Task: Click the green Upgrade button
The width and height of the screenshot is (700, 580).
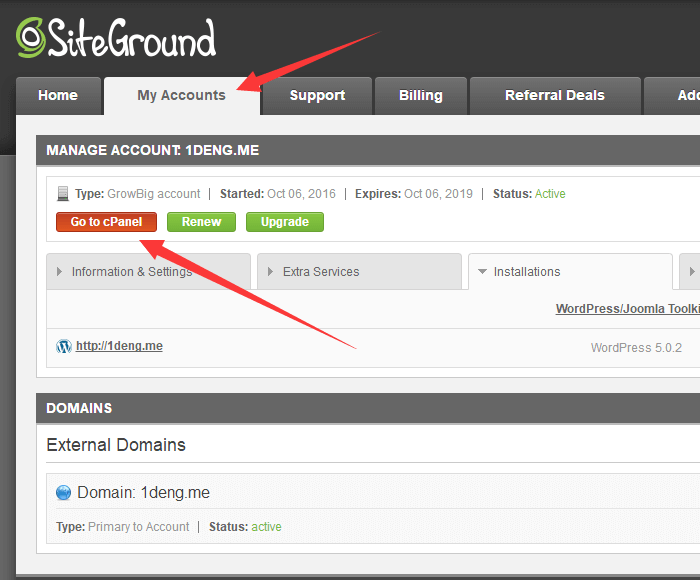Action: (x=285, y=222)
